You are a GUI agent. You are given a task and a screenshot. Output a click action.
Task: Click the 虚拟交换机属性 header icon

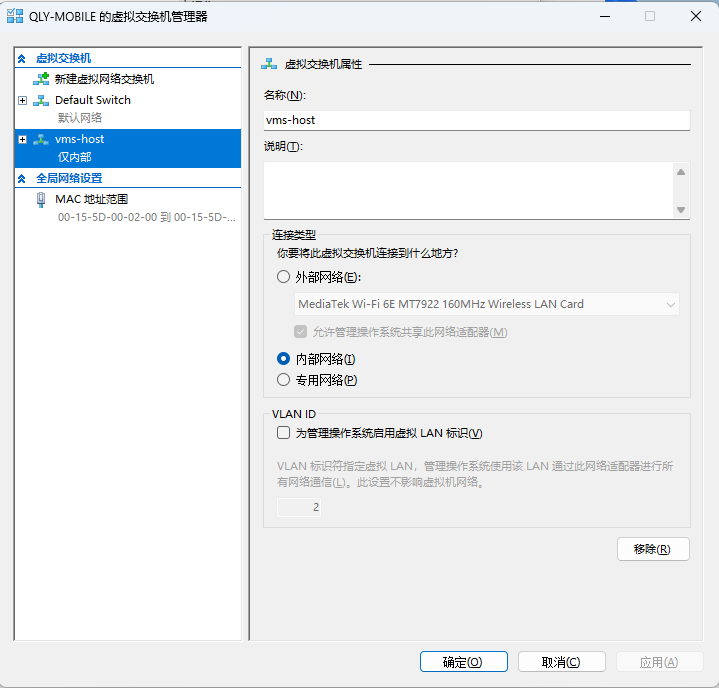[269, 64]
